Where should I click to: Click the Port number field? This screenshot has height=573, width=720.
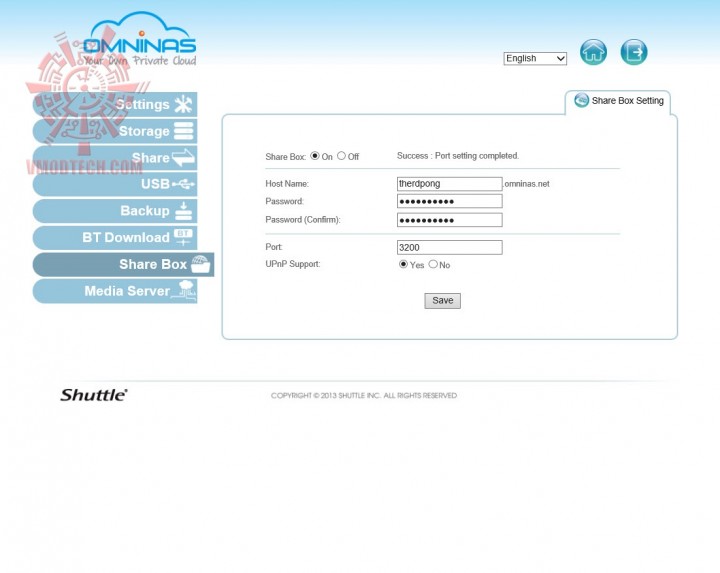coord(450,247)
